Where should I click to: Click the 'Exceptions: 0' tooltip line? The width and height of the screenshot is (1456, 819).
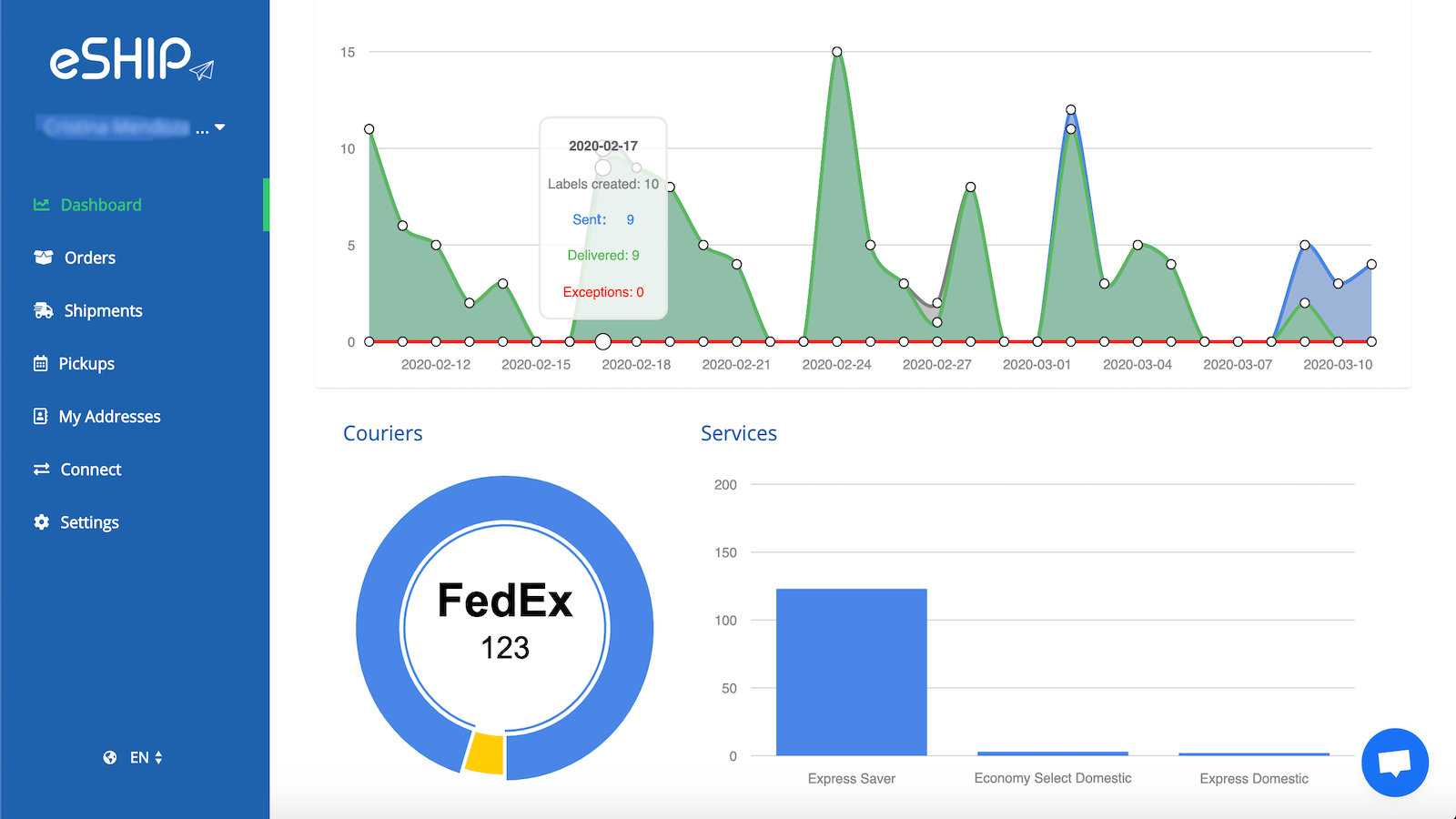(603, 292)
